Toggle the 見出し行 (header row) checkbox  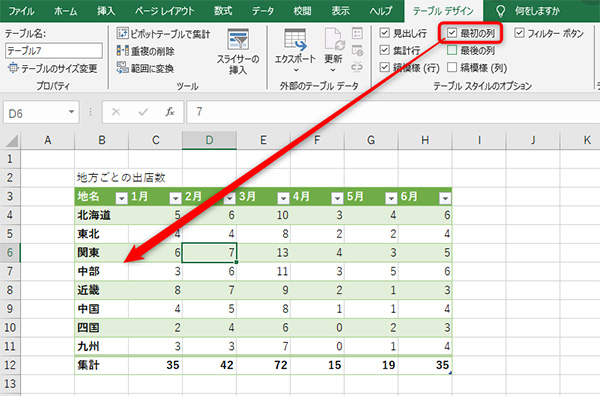385,33
